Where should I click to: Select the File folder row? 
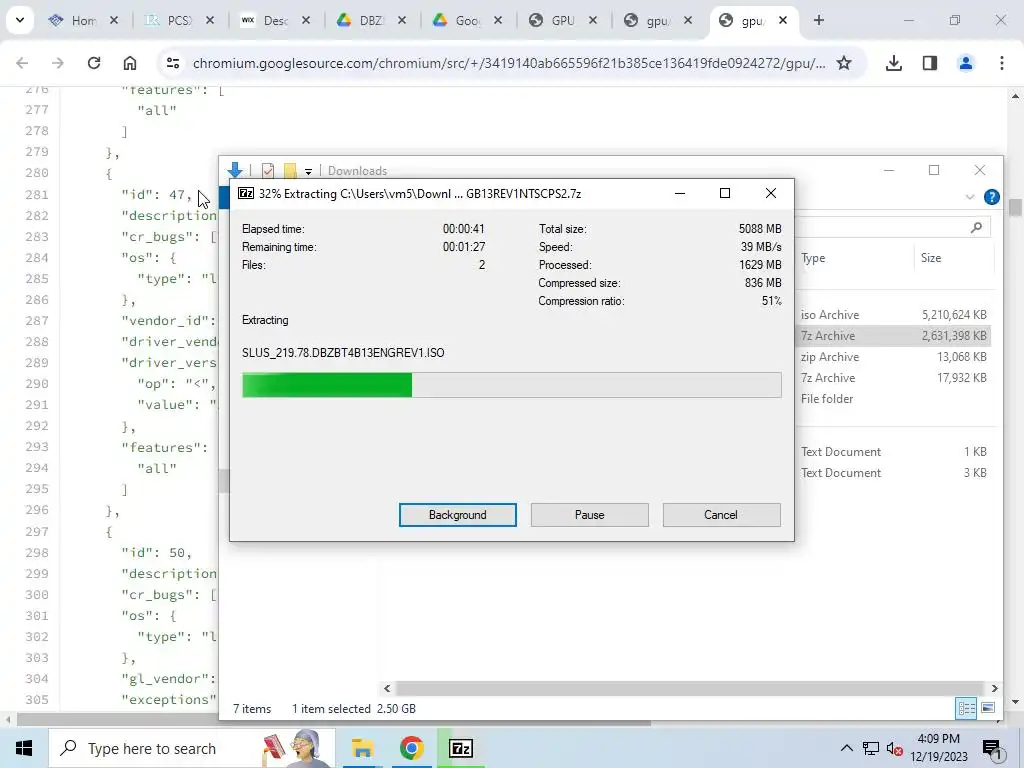[x=893, y=398]
